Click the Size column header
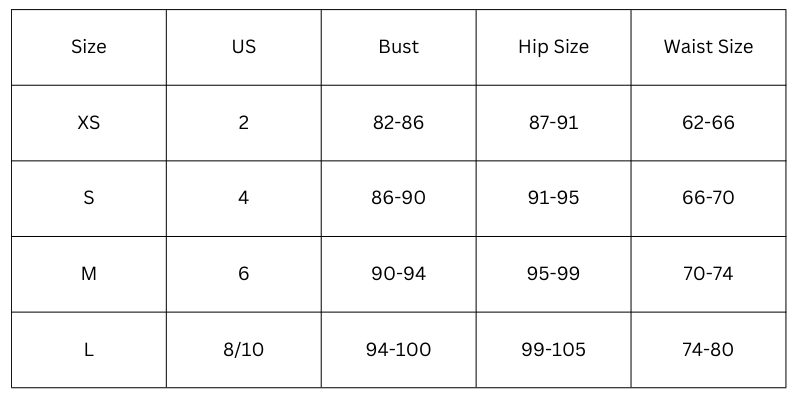The height and width of the screenshot is (400, 800). click(89, 47)
